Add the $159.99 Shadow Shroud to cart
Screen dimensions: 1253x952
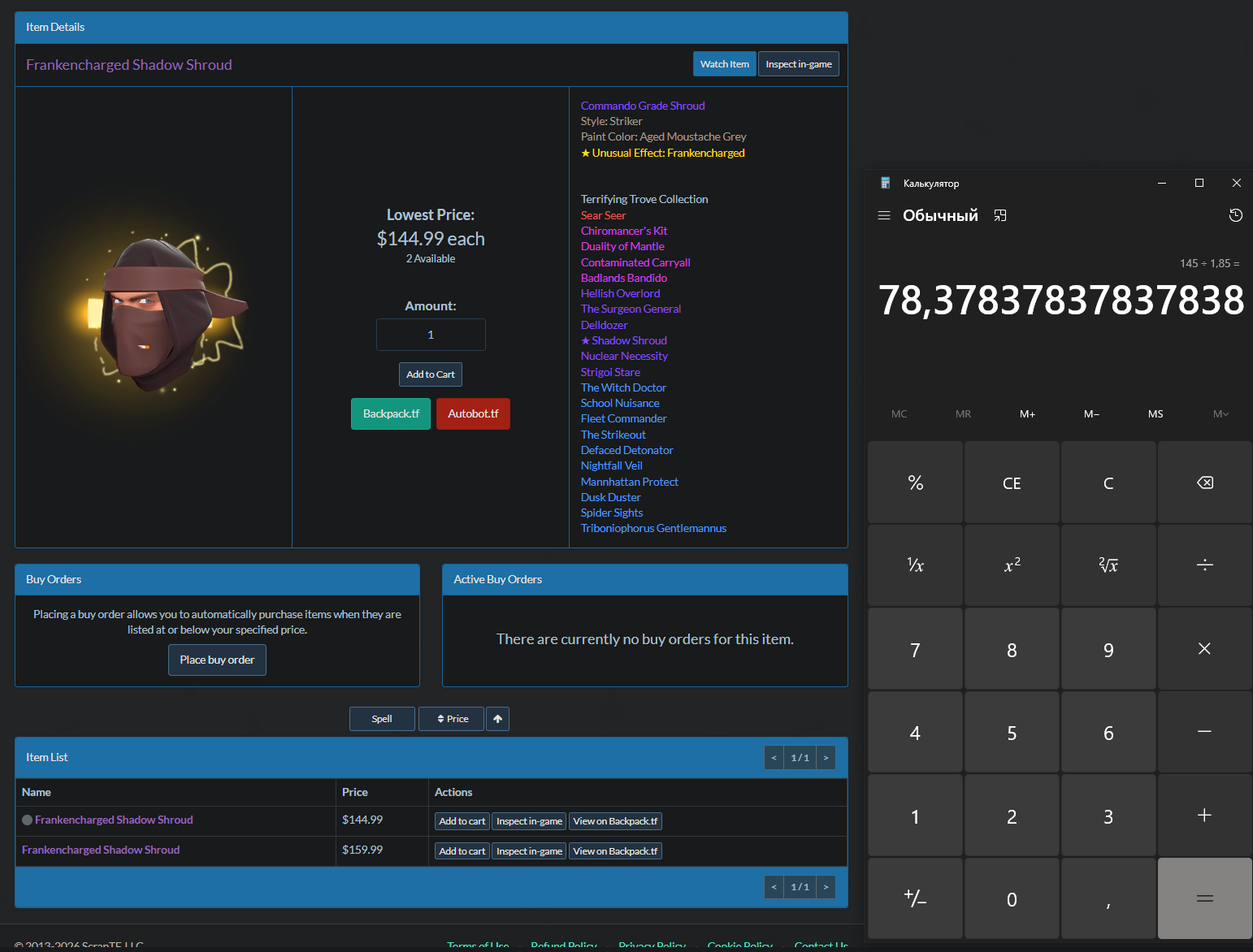(462, 851)
